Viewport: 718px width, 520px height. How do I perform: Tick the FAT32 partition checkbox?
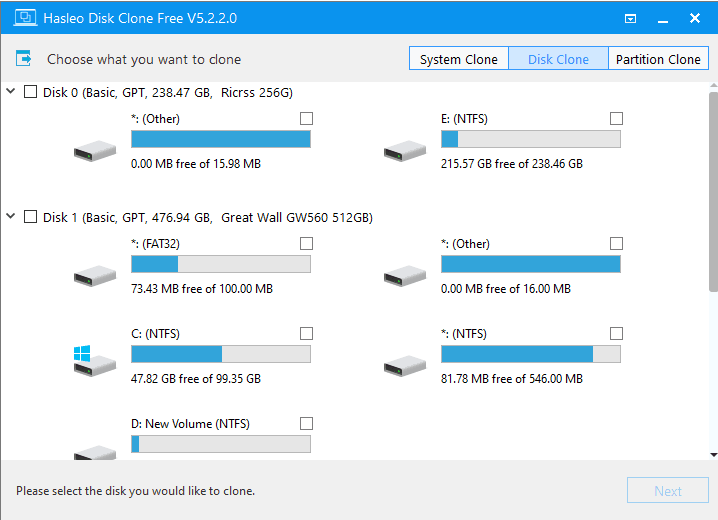click(x=306, y=244)
